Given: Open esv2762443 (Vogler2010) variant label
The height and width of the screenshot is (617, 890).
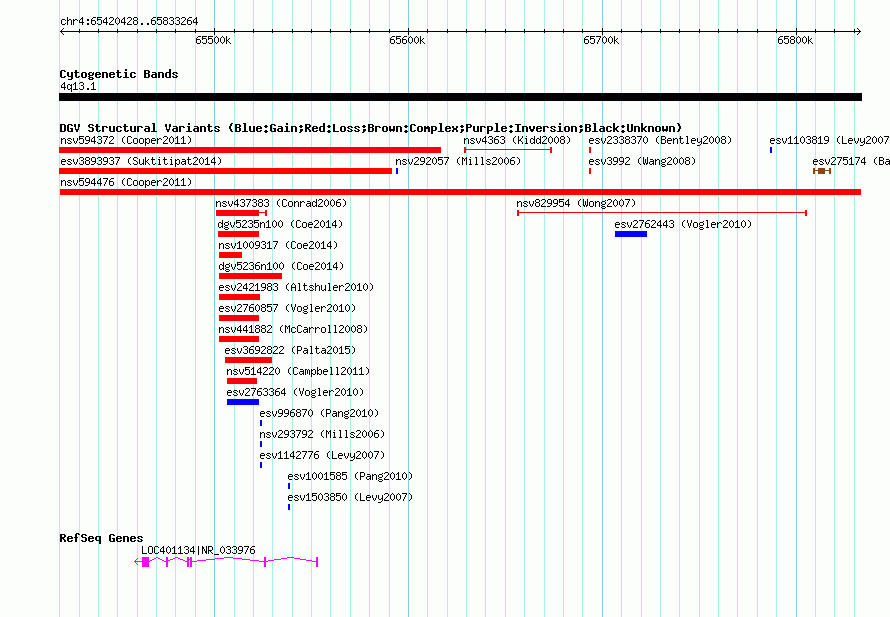Looking at the screenshot, I should 683,224.
